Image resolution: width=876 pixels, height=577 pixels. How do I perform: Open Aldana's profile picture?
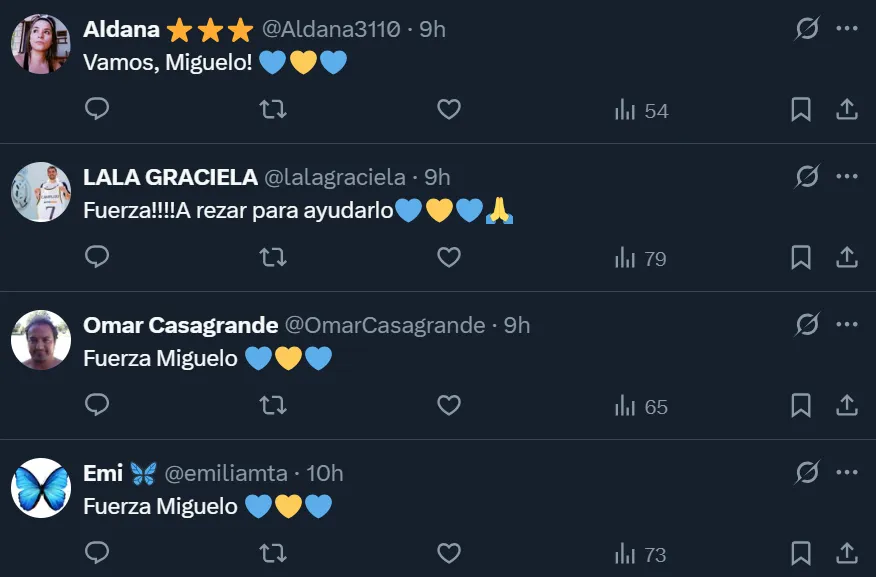coord(41,44)
